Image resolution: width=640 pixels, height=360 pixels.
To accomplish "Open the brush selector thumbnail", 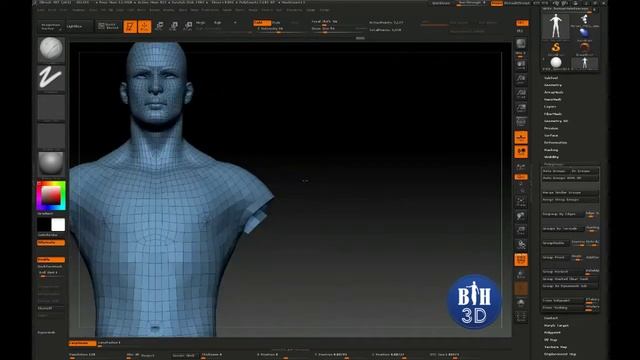I will [51, 49].
